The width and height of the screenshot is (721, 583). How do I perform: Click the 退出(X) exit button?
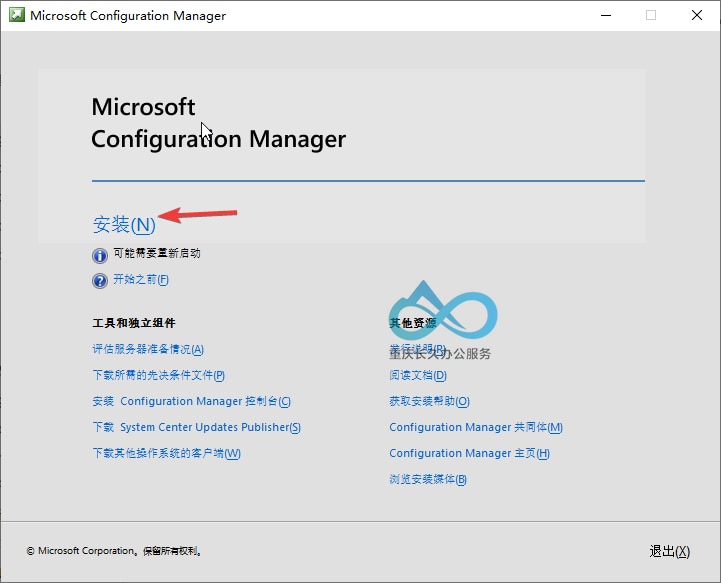pyautogui.click(x=670, y=551)
